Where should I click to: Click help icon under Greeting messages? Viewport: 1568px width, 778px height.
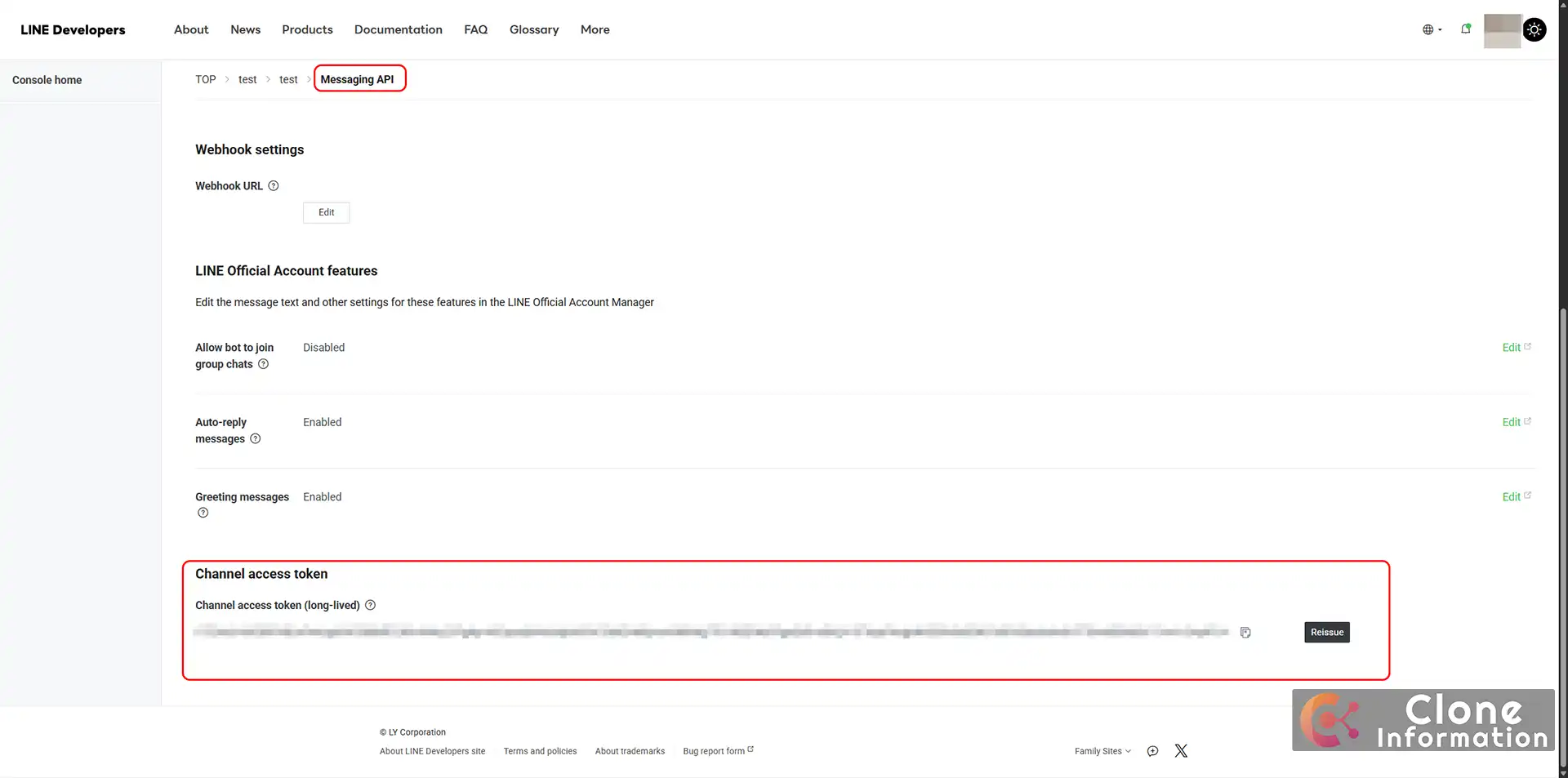(203, 513)
